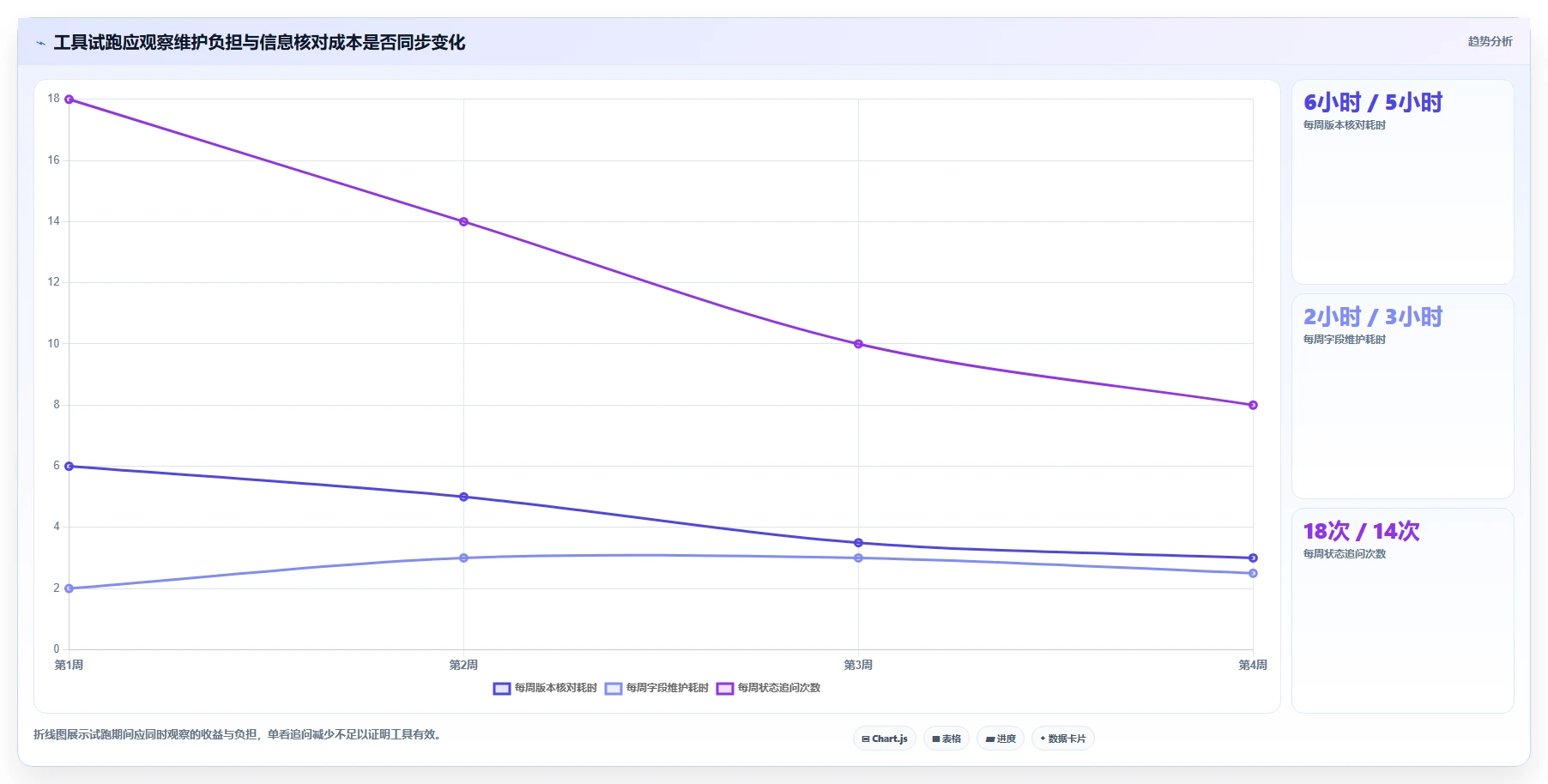Click the 每周版本核对耗时 point at 第2周 (5)
This screenshot has height=784, width=1548.
pos(463,497)
